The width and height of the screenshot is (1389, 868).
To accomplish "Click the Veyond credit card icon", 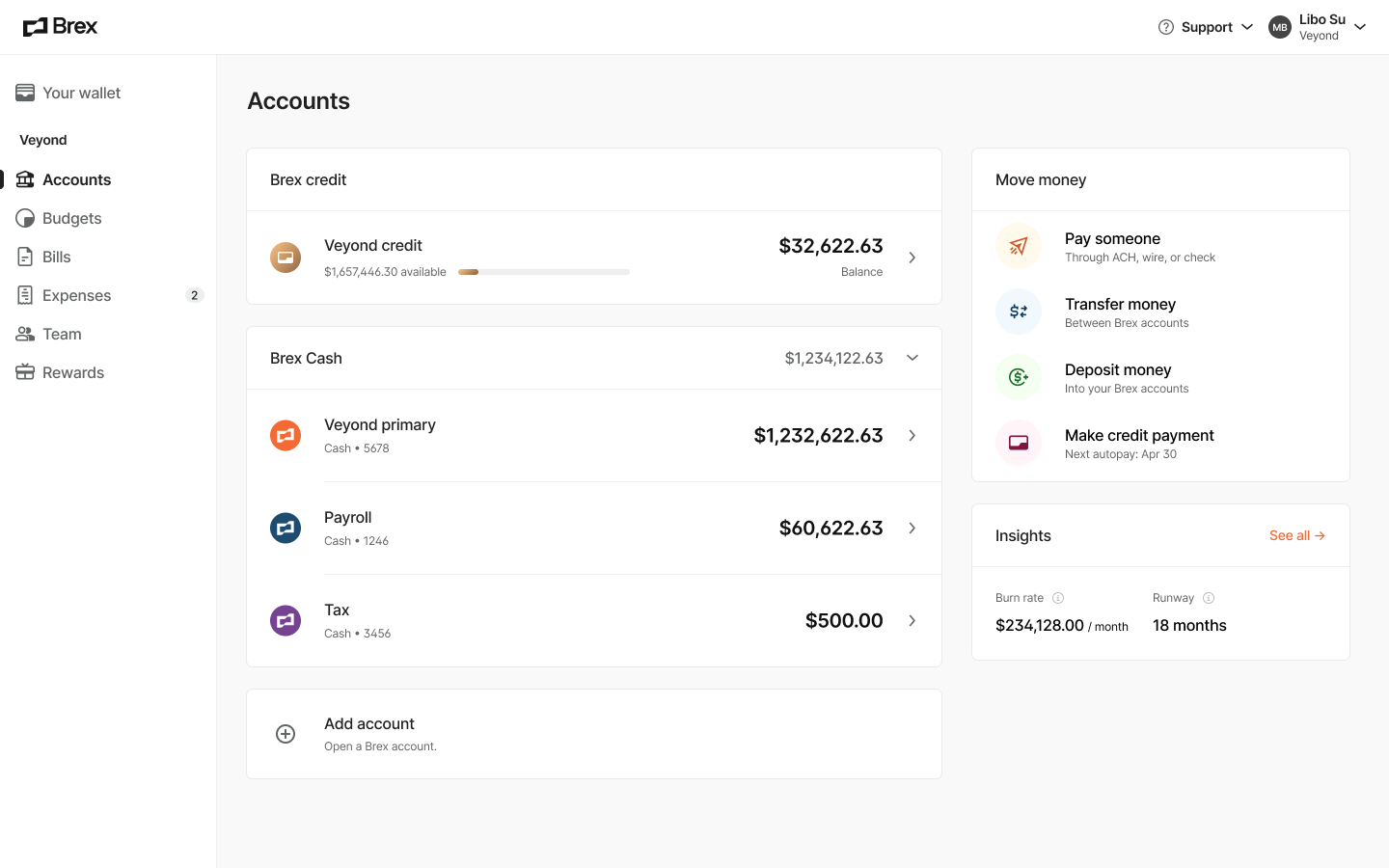I will coord(286,258).
